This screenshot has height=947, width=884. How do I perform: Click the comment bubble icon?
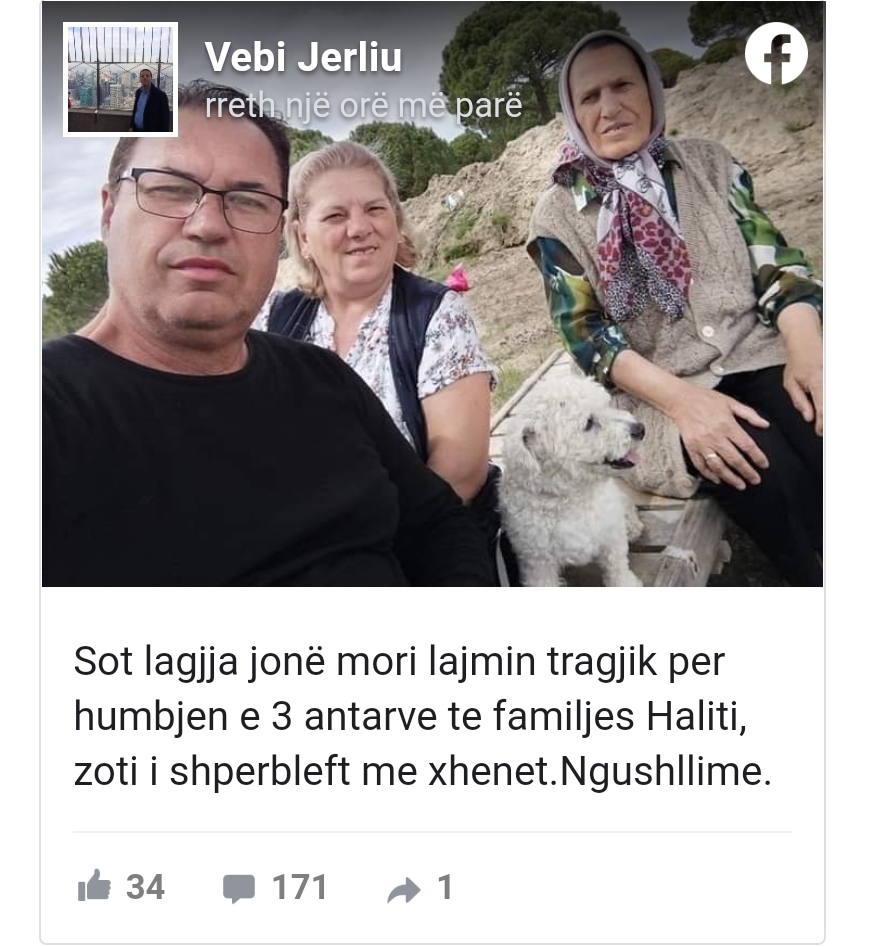pyautogui.click(x=239, y=888)
